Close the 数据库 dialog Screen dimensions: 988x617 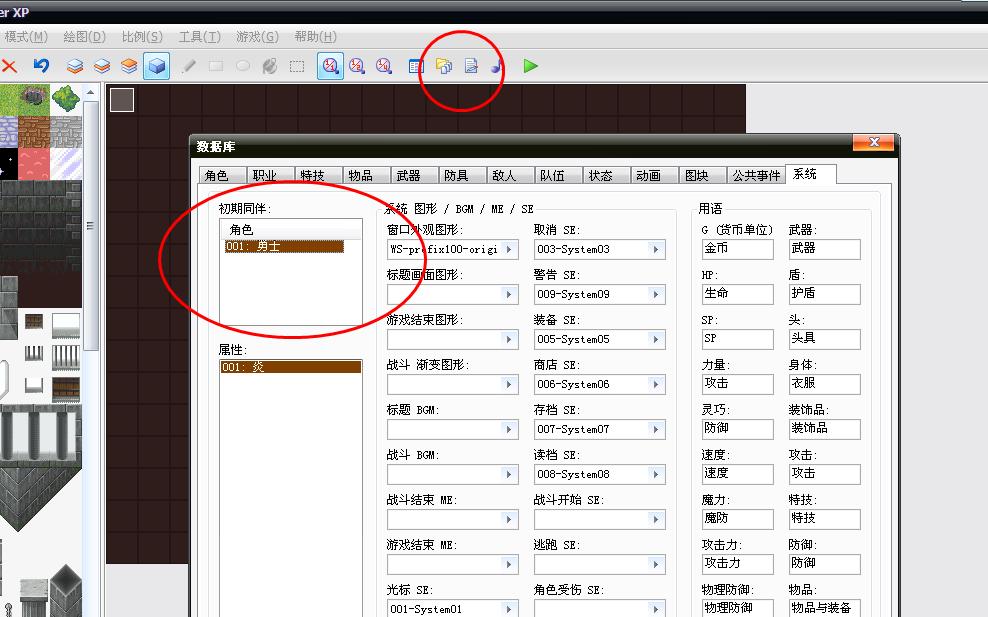tap(873, 142)
